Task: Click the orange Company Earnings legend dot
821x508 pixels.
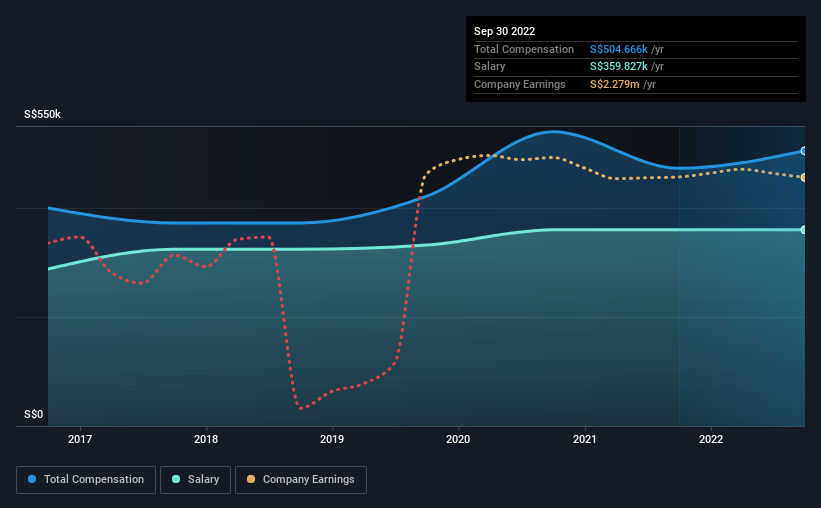Action: (x=251, y=479)
